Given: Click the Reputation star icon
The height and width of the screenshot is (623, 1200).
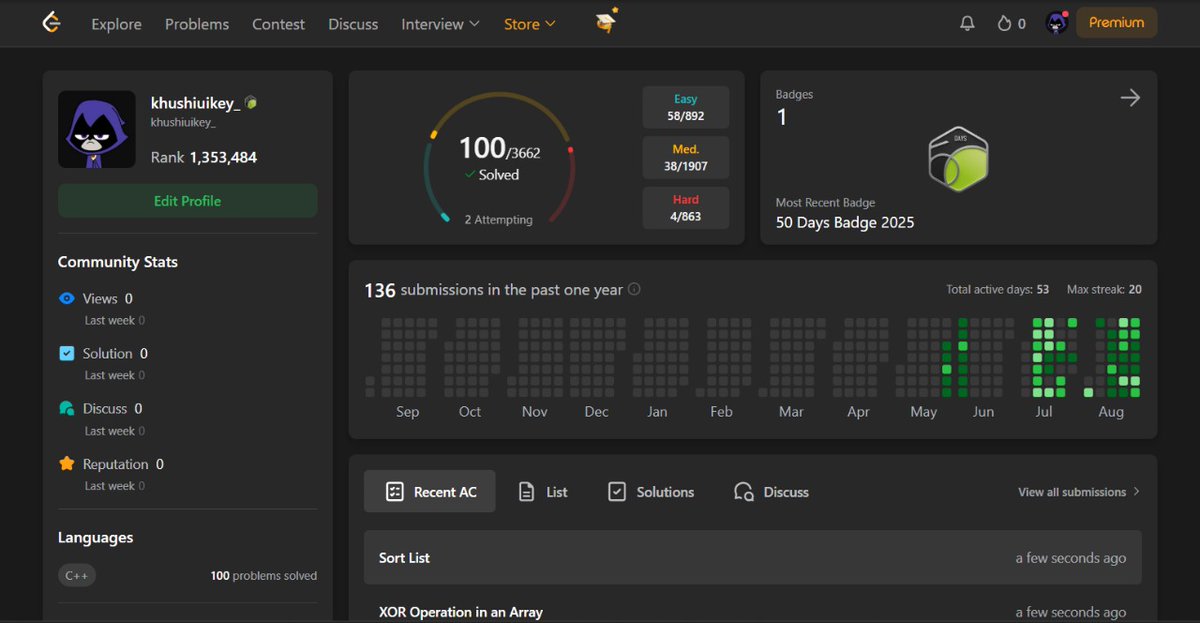Looking at the screenshot, I should point(67,464).
